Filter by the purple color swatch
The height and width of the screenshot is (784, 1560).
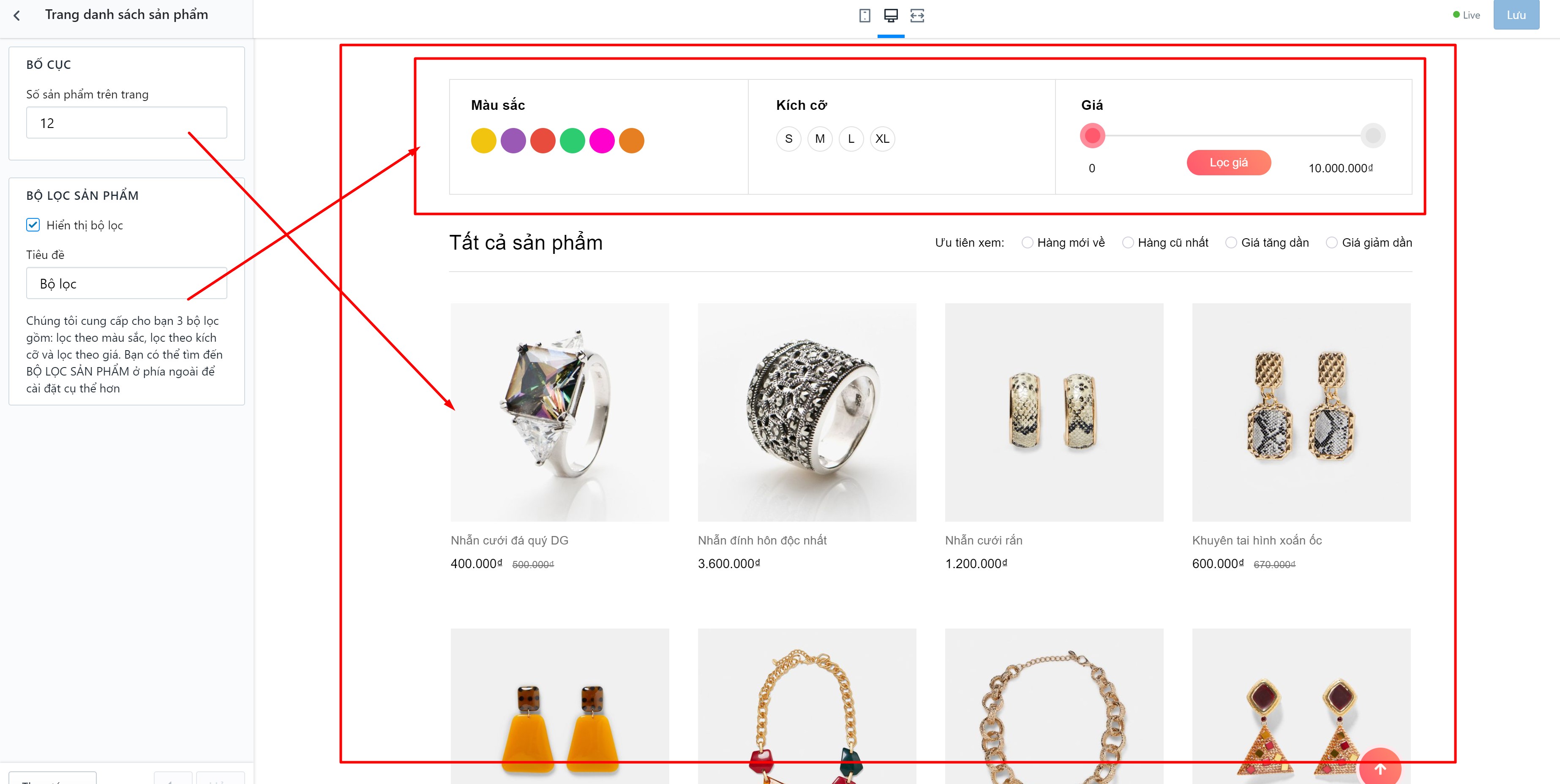[513, 141]
